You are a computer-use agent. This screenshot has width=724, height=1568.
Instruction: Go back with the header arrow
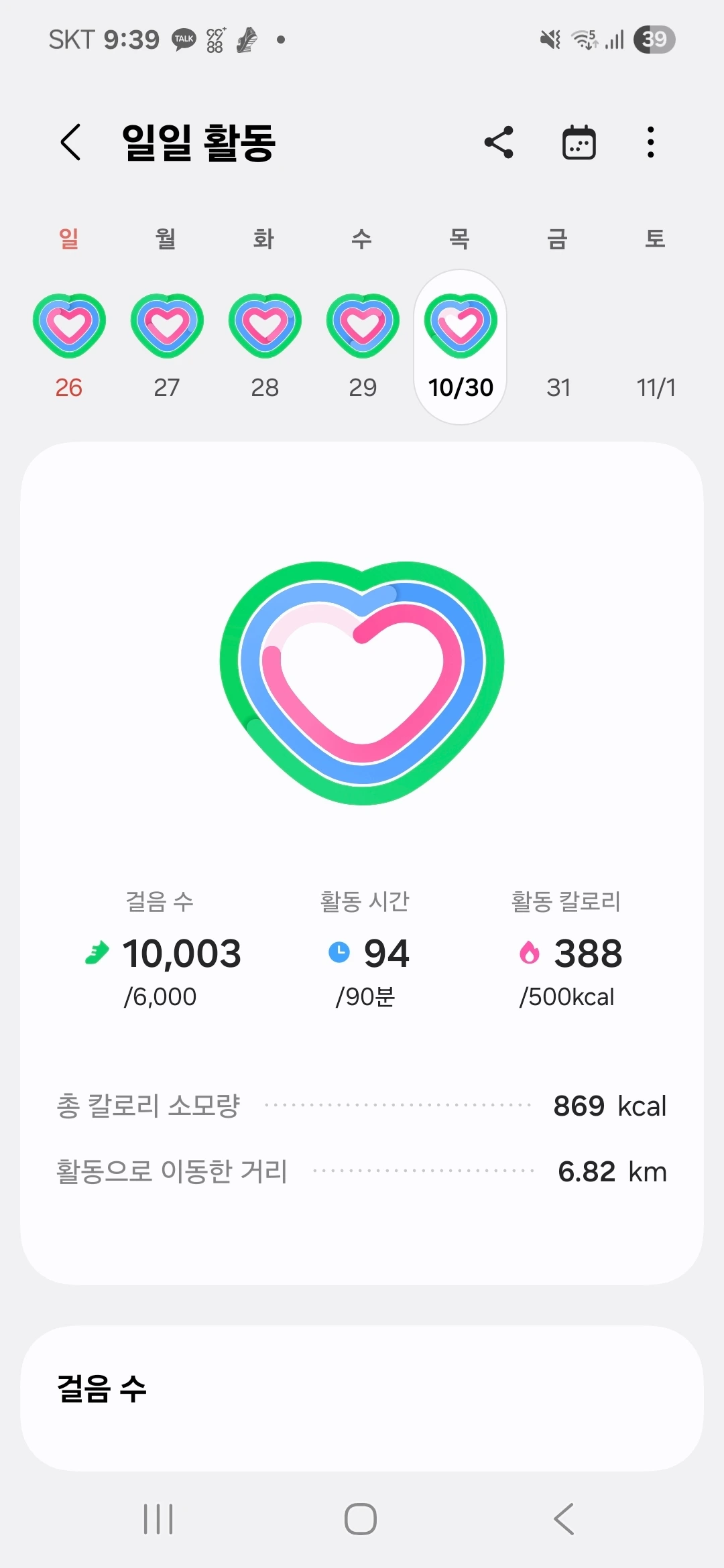(70, 142)
